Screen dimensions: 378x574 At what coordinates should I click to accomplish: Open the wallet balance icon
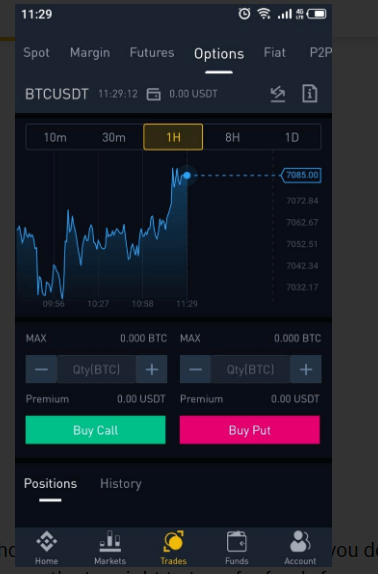click(x=154, y=94)
